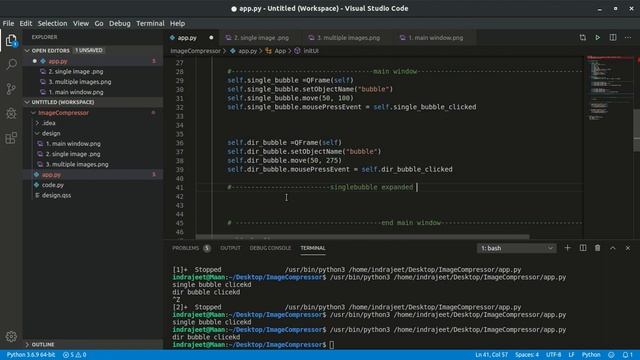Show the Output panel tab
This screenshot has width=640, height=360.
point(230,248)
